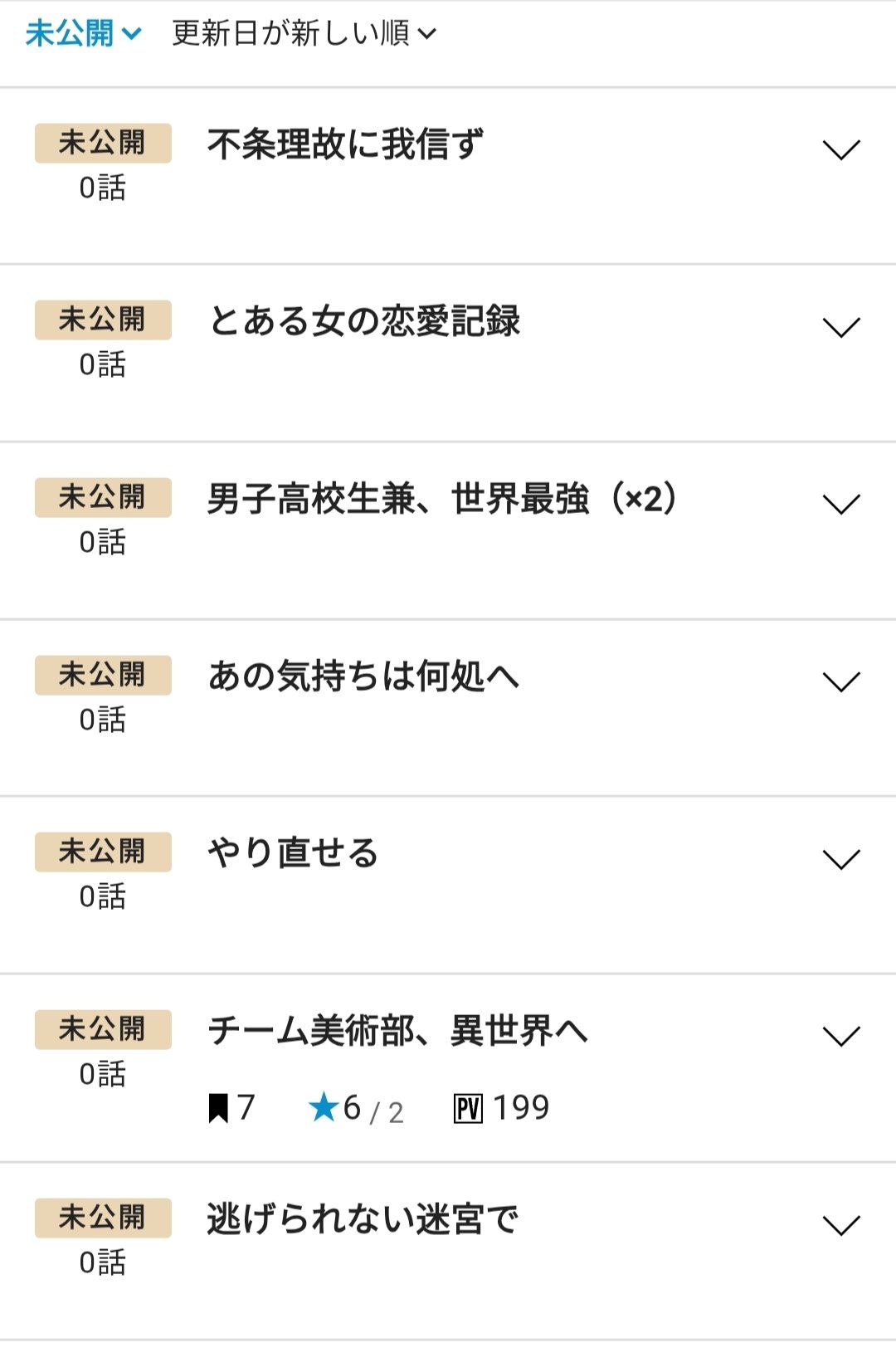Expand the 男子高校生兼、世界最強 (×2) entry
896x1372 pixels.
point(840,504)
